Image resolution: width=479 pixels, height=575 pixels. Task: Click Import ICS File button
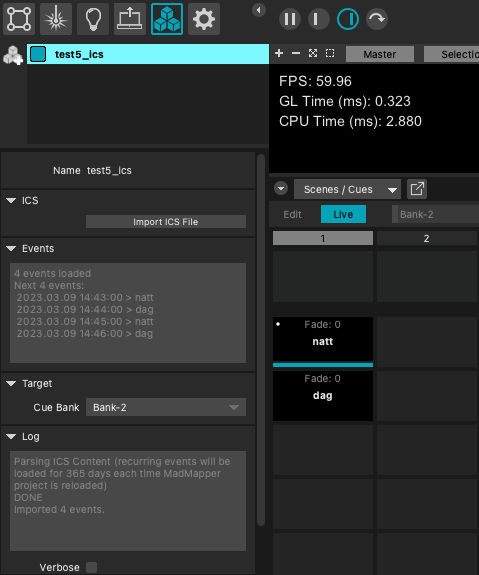(166, 221)
